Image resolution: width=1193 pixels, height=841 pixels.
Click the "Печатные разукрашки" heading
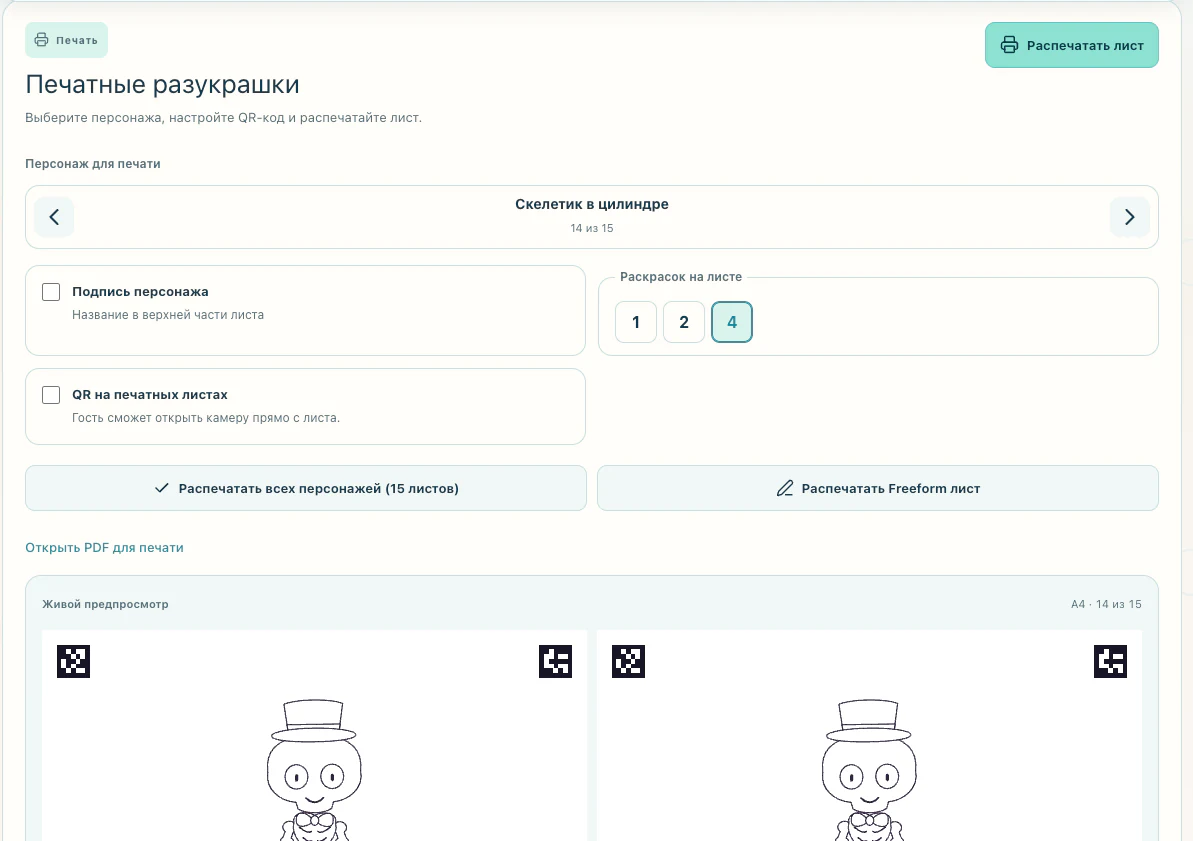pos(162,84)
